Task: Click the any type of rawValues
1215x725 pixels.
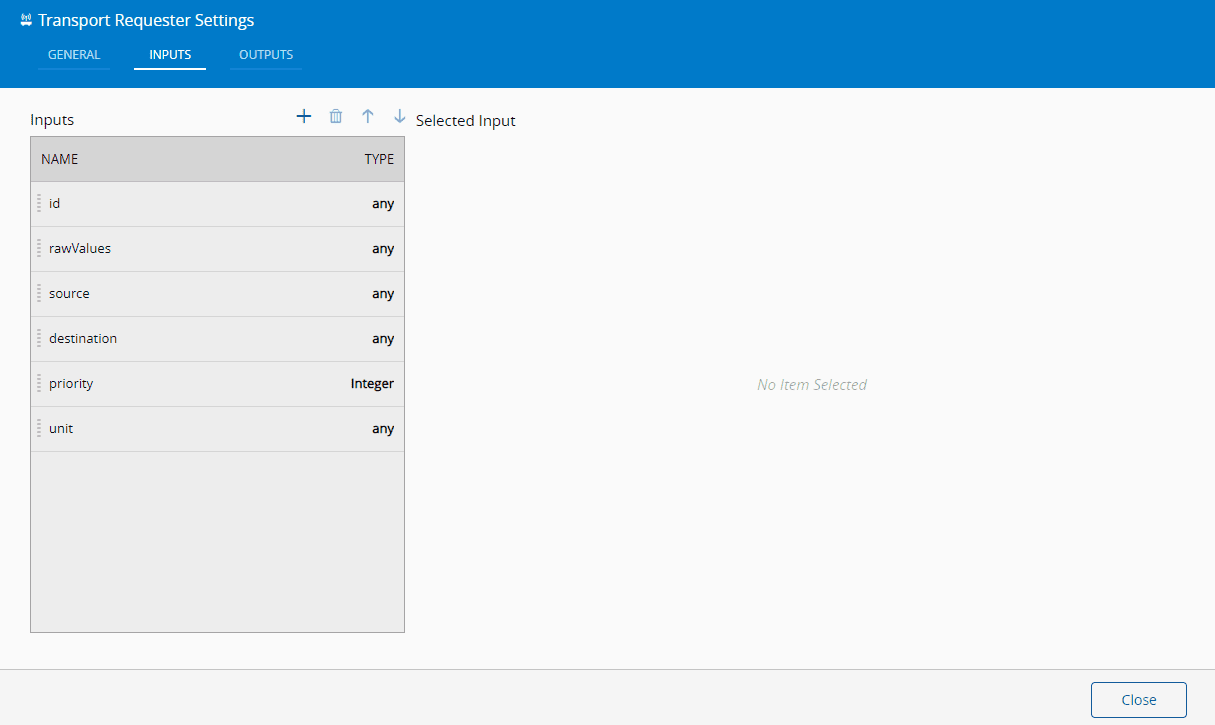Action: 383,249
